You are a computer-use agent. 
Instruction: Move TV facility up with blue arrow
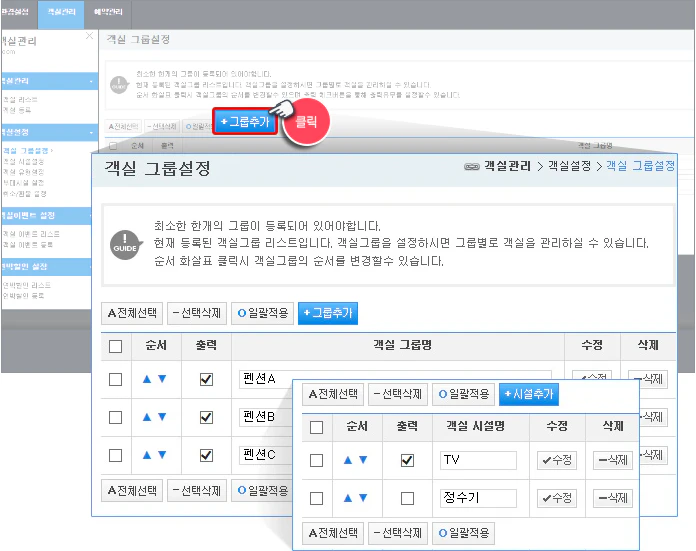tap(348, 460)
